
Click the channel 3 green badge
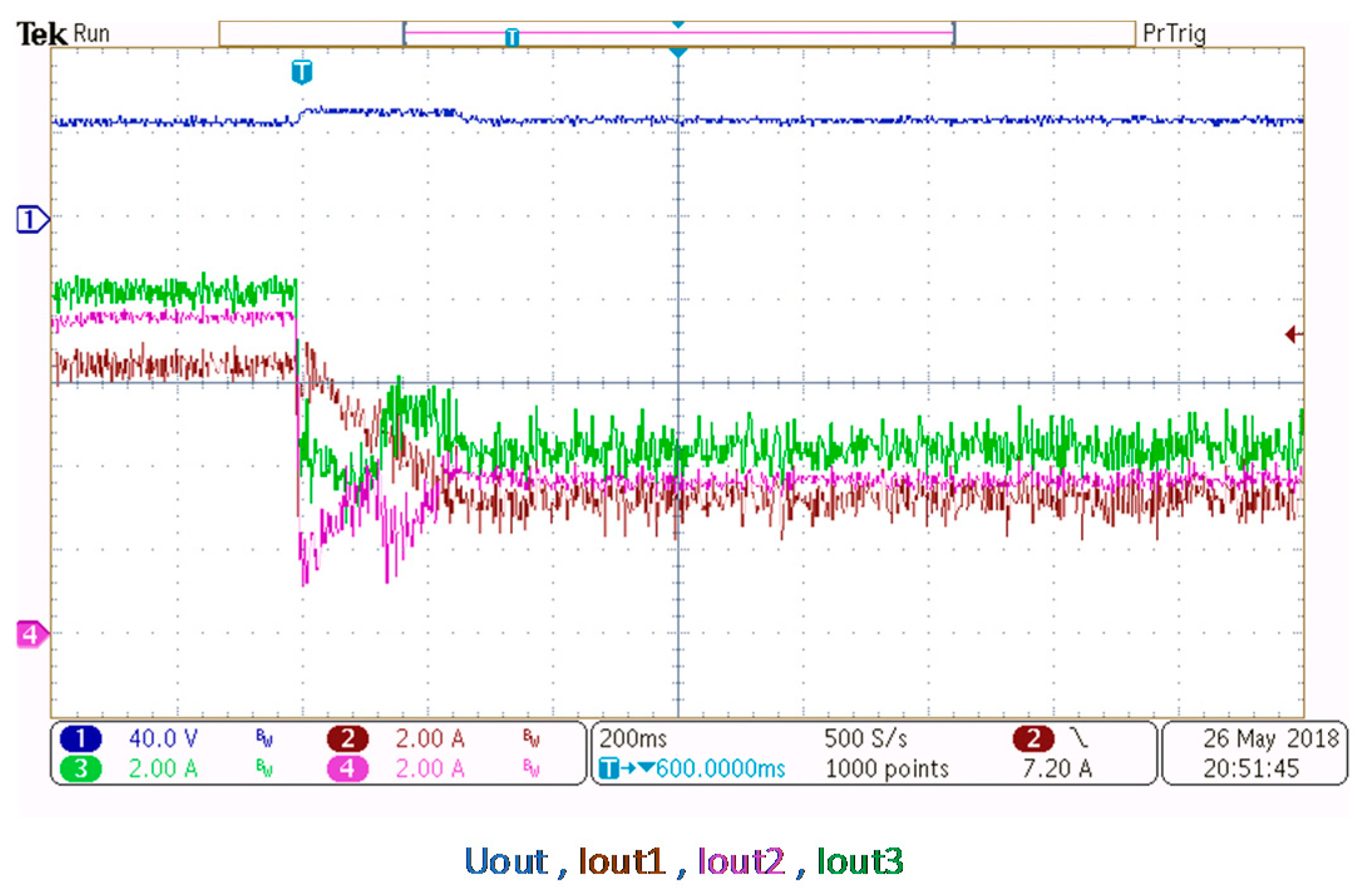point(80,768)
